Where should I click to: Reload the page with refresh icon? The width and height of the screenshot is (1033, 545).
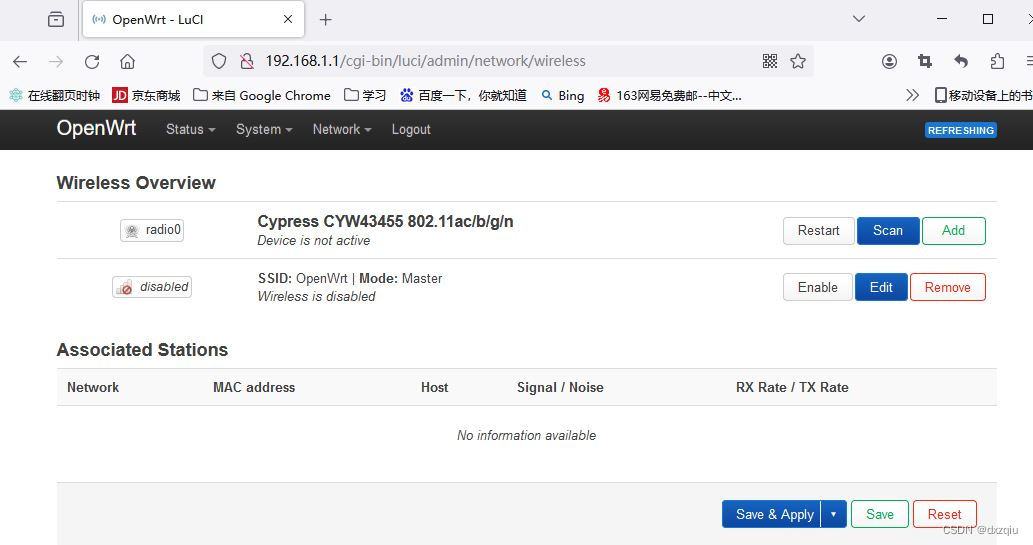pyautogui.click(x=92, y=61)
